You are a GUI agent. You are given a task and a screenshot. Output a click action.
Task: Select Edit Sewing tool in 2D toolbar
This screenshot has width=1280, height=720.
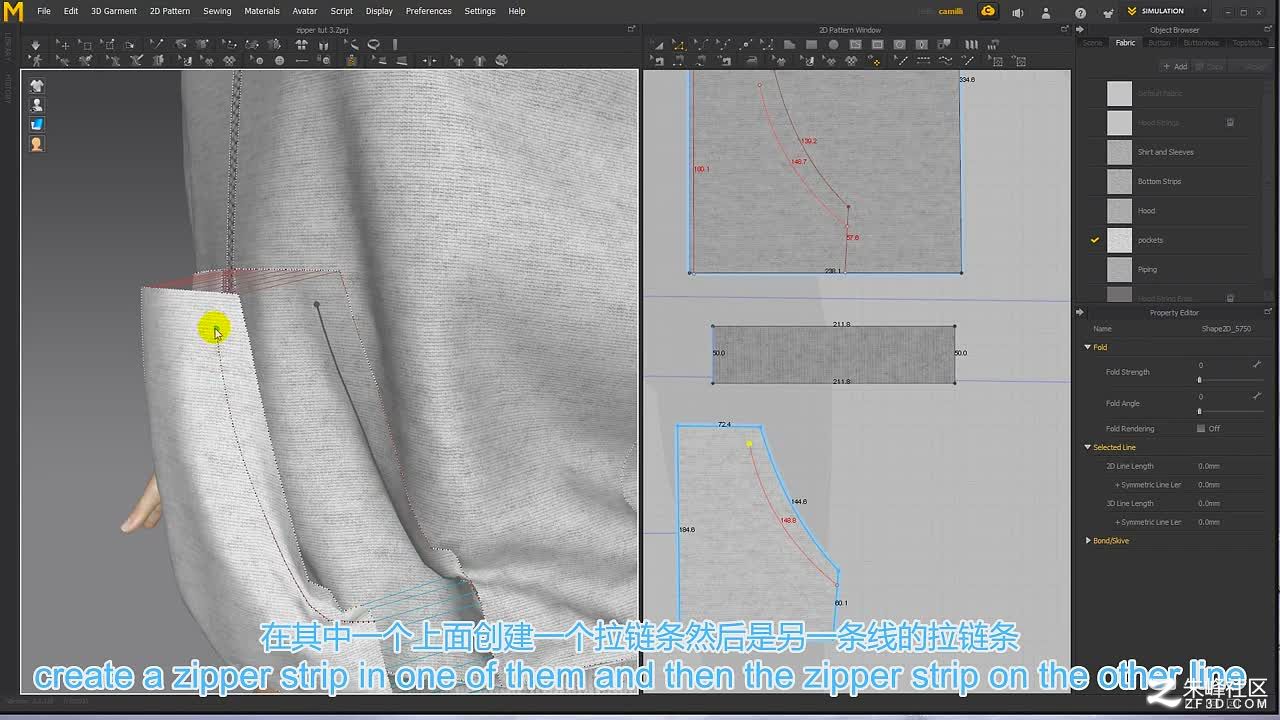click(657, 62)
